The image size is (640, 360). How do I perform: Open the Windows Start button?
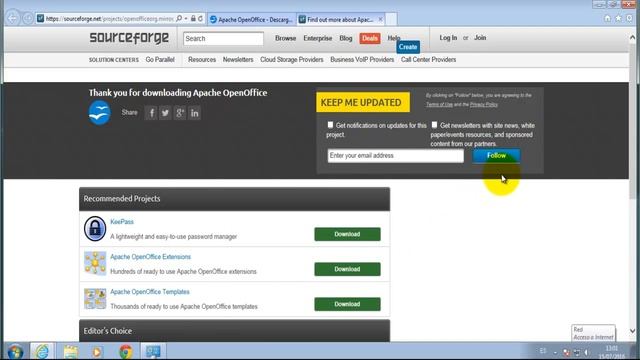[16, 351]
